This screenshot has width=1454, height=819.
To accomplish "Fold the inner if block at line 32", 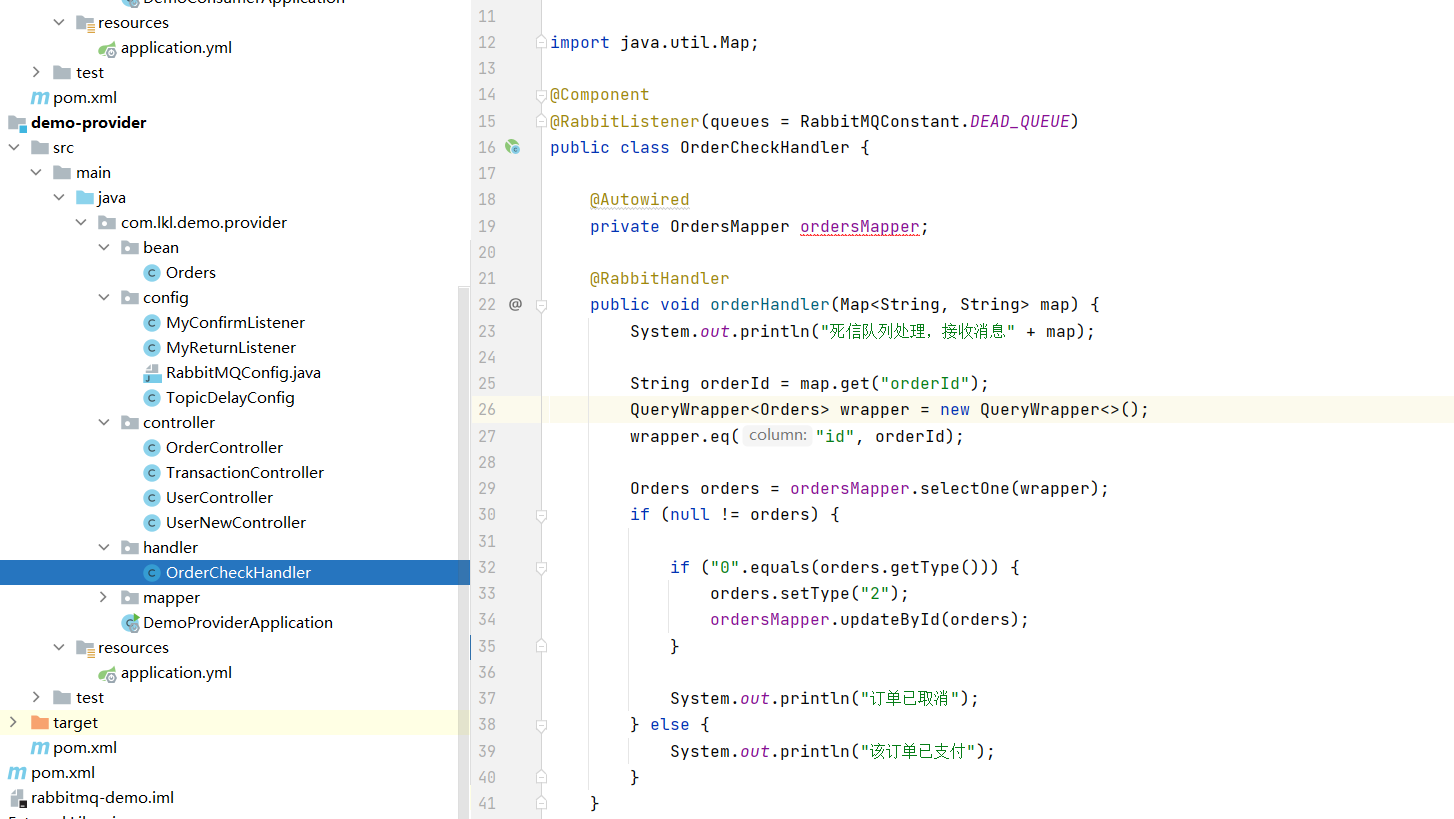I will [x=541, y=567].
